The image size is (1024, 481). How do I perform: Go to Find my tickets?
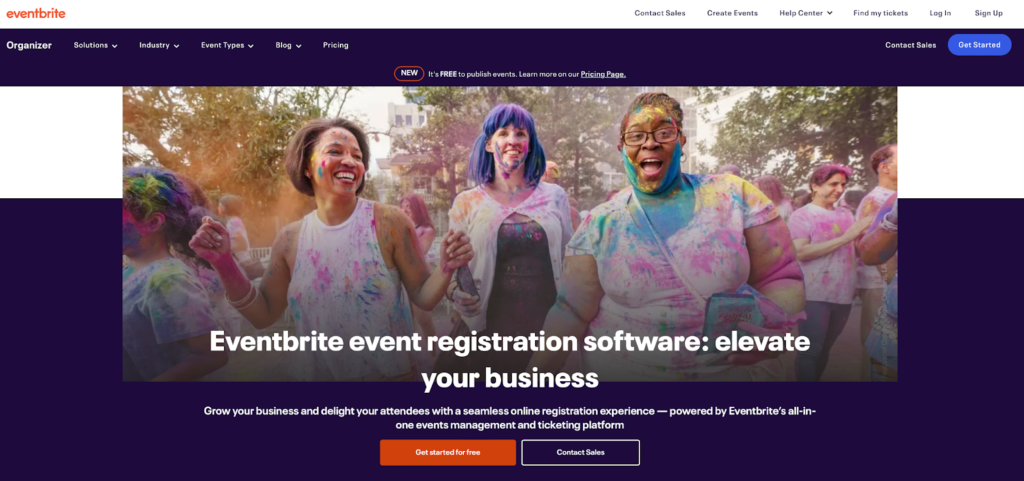click(880, 13)
